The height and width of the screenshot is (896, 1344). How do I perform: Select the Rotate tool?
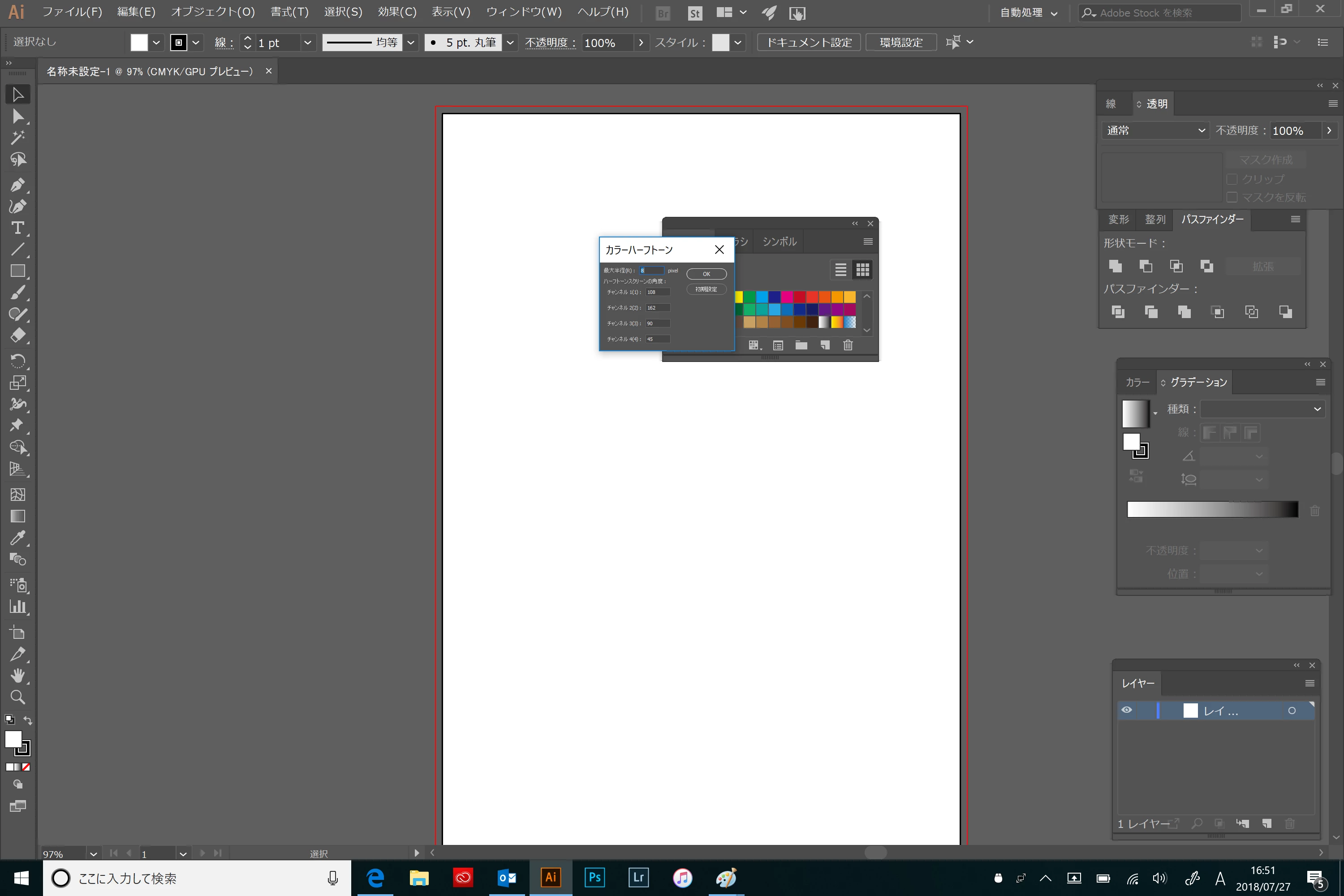[17, 361]
